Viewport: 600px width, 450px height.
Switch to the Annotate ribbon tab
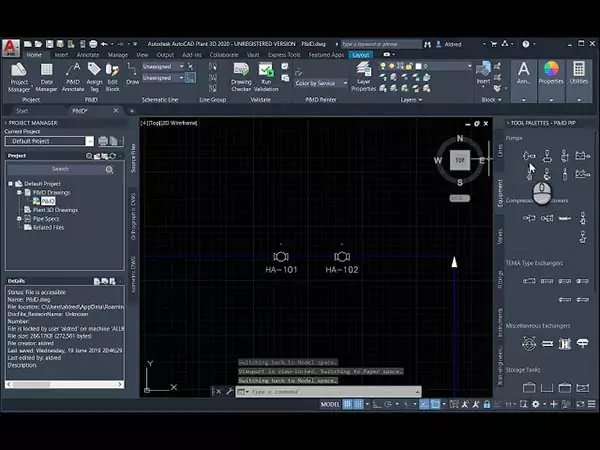(88, 55)
